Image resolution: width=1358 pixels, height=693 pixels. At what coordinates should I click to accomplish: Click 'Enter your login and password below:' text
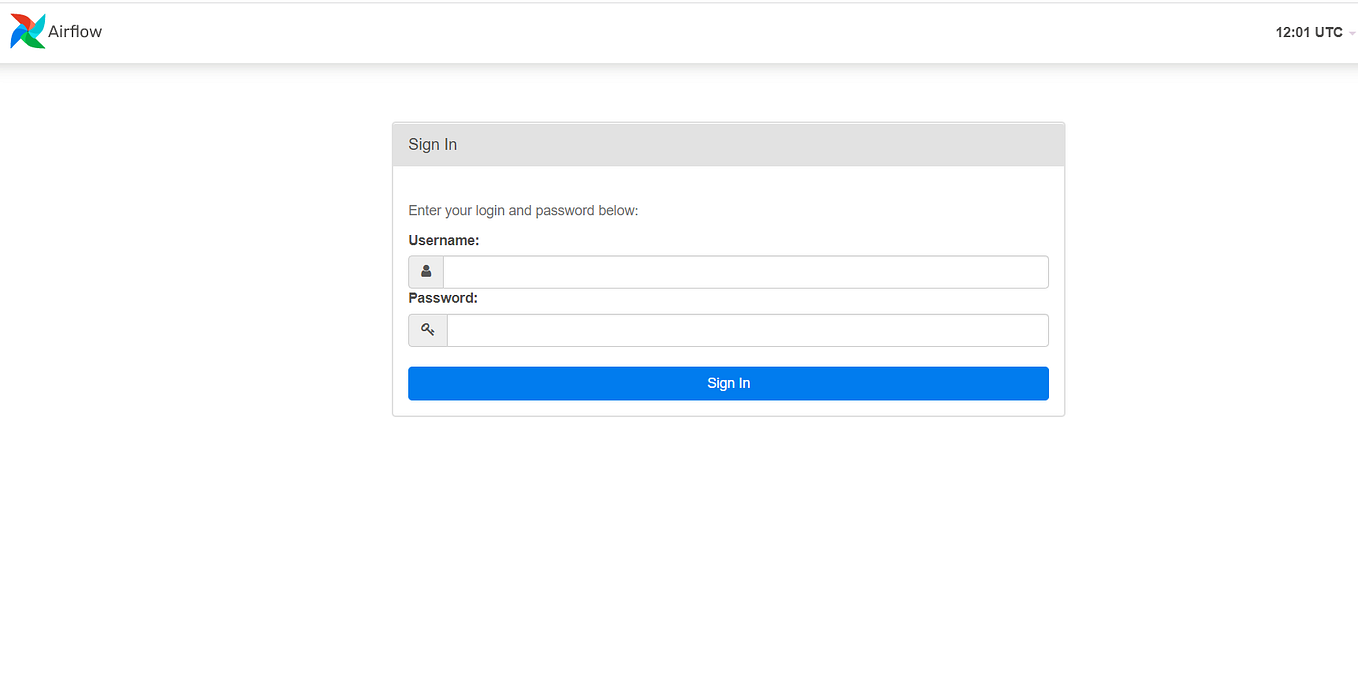click(x=523, y=211)
